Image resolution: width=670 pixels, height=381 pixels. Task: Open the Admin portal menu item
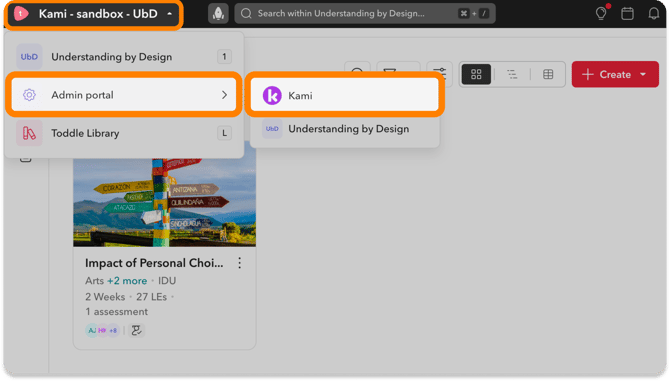pyautogui.click(x=124, y=95)
